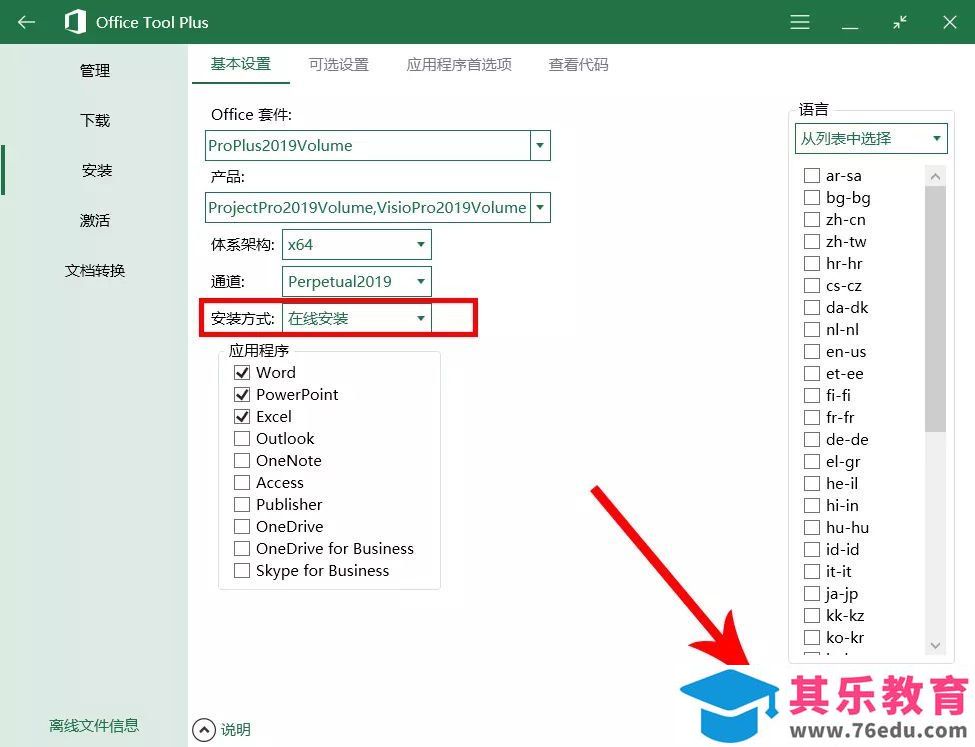Check the da-dk language
Image resolution: width=975 pixels, height=747 pixels.
(x=811, y=307)
